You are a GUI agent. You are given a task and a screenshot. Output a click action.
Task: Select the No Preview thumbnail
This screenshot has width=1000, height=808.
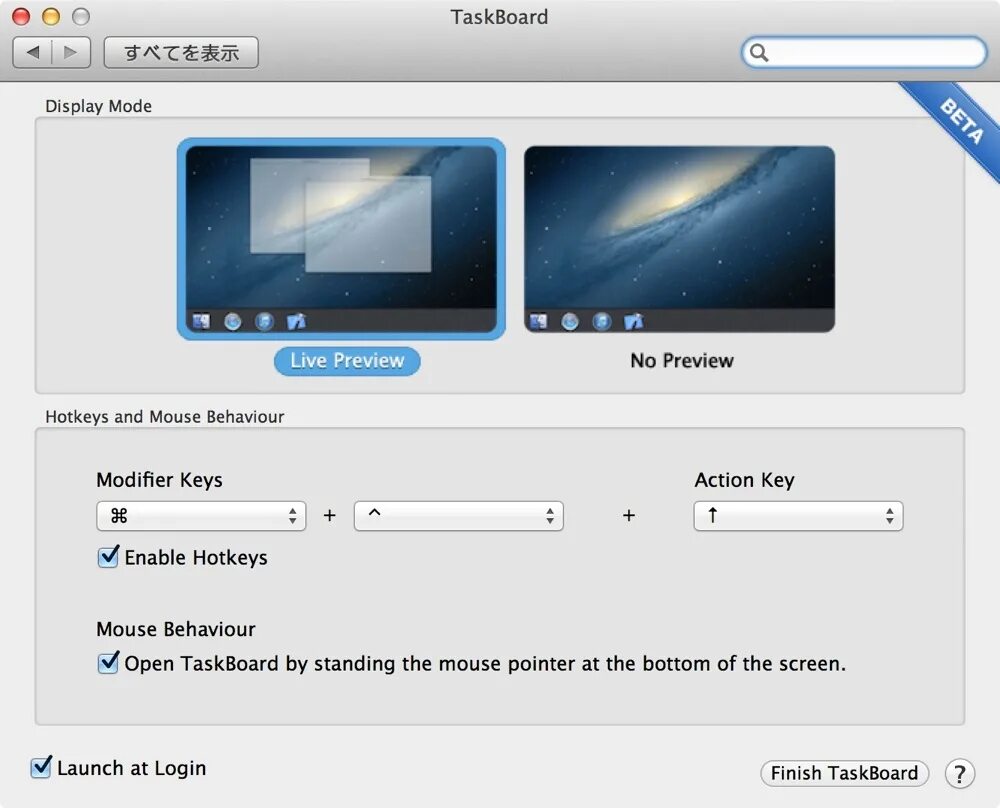pos(679,239)
